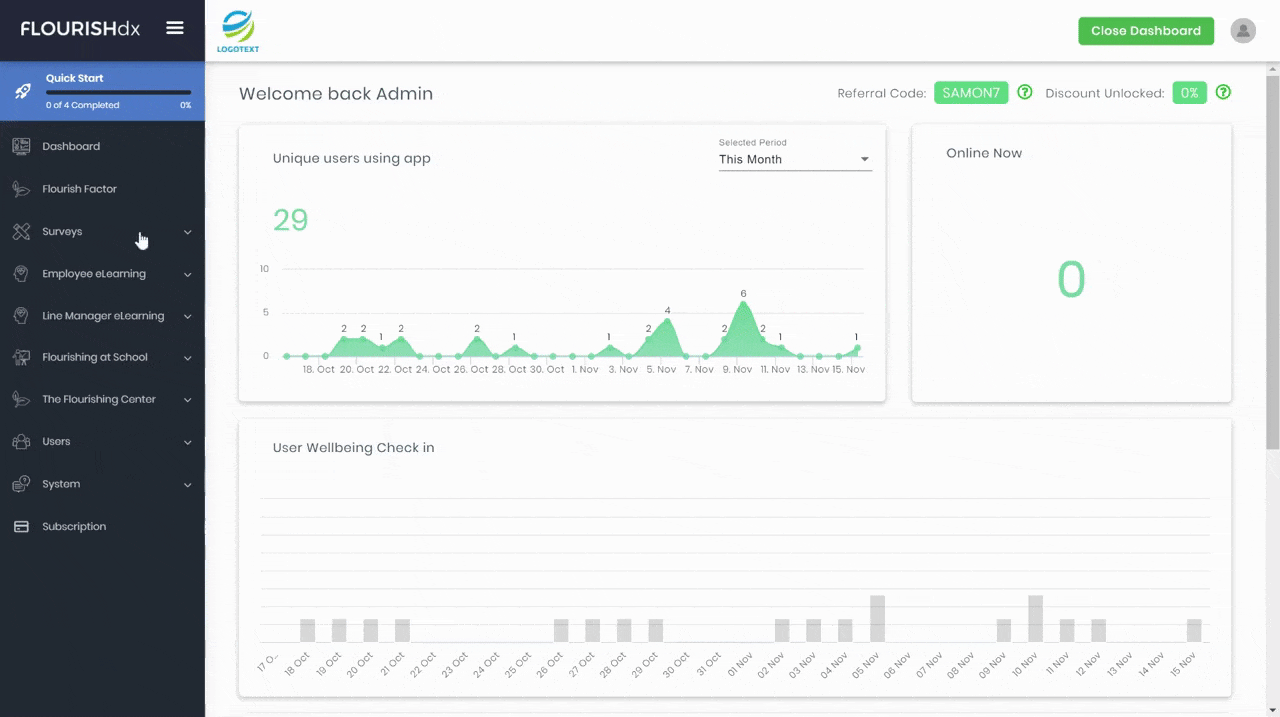The height and width of the screenshot is (717, 1280).
Task: Click the help icon beside Discount Unlocked
Action: pyautogui.click(x=1223, y=92)
